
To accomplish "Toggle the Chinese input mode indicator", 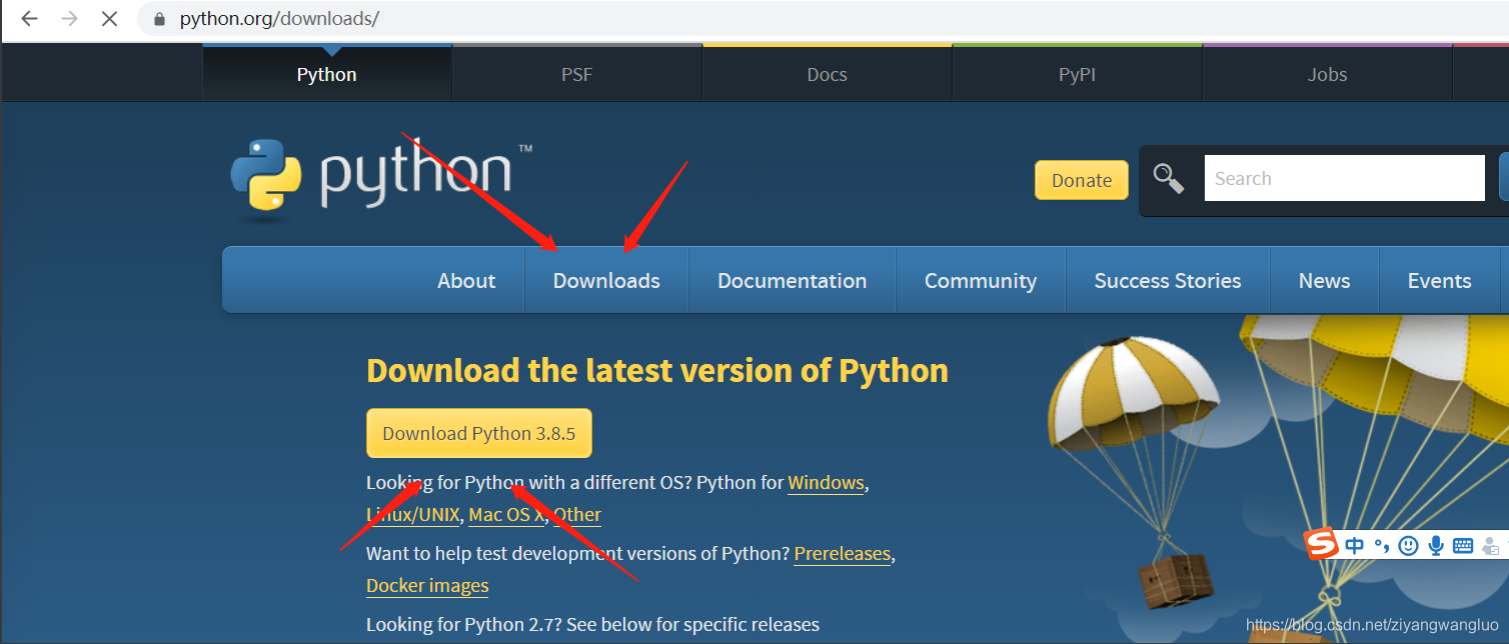I will tap(1354, 545).
